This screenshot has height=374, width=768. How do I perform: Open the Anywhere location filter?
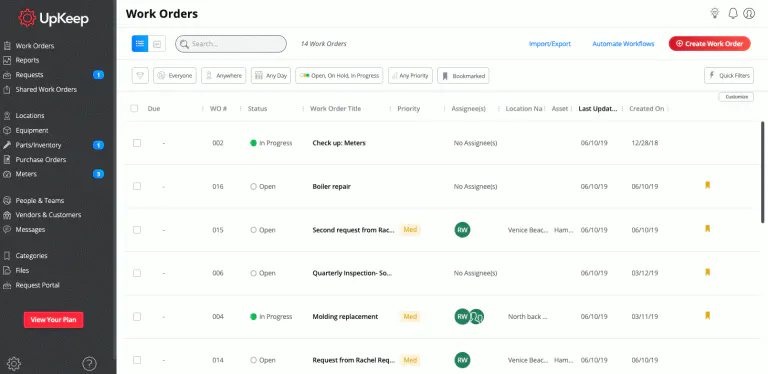tap(223, 76)
